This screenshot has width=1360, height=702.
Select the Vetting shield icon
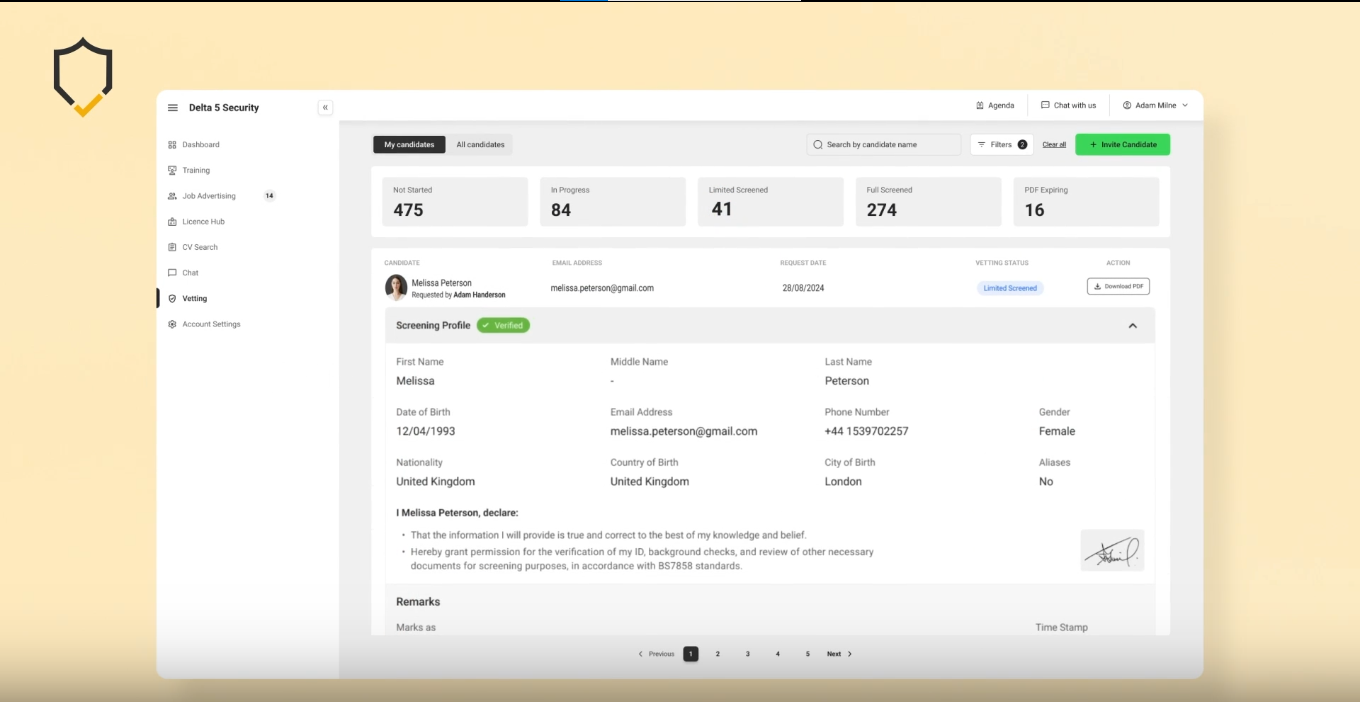pos(171,298)
